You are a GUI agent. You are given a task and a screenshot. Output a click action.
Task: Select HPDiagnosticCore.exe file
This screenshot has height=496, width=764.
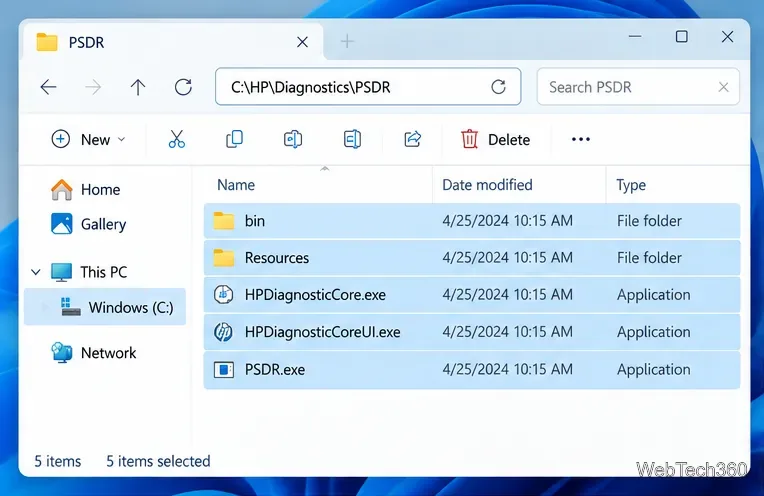(x=472, y=295)
